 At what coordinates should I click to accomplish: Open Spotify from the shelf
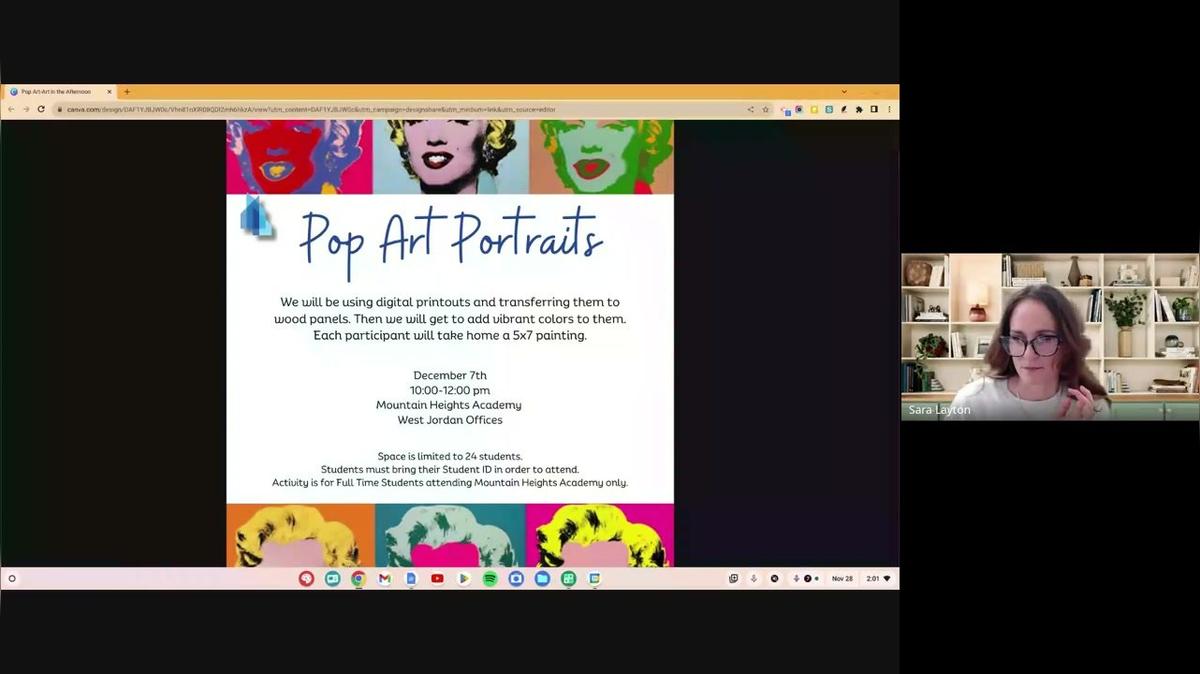(x=490, y=578)
